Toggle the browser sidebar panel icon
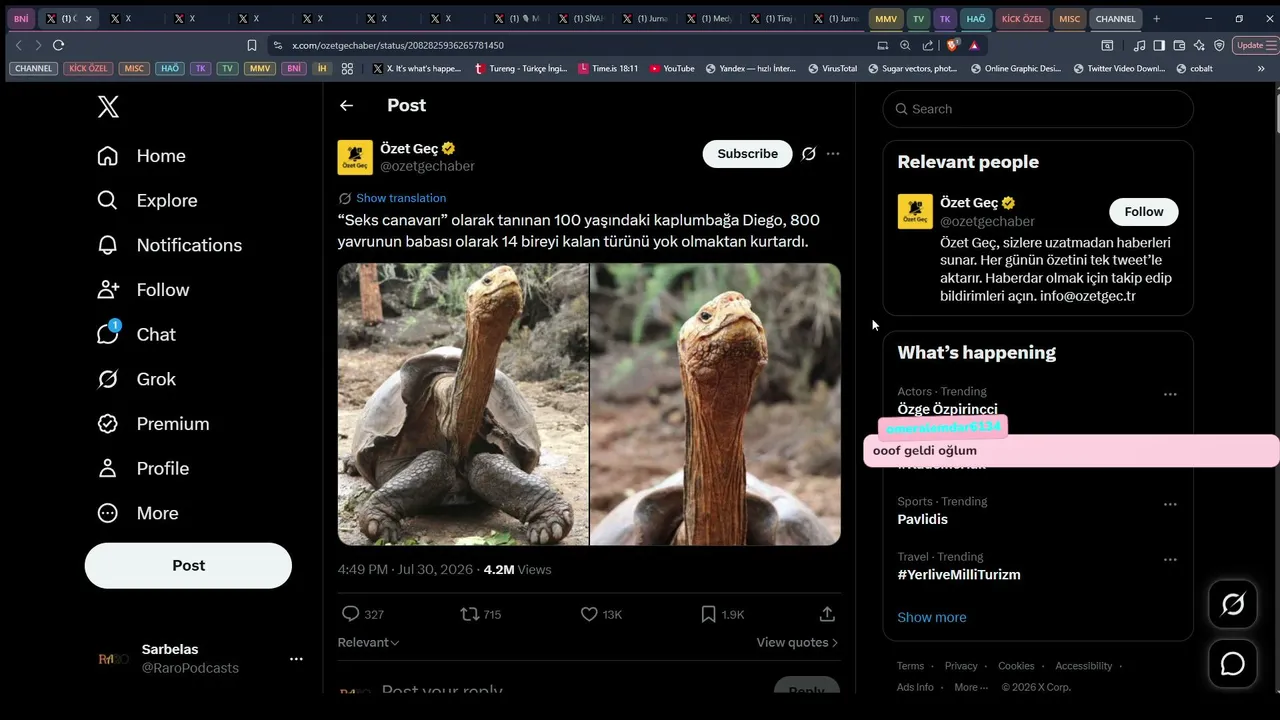Viewport: 1280px width, 720px height. (1159, 45)
